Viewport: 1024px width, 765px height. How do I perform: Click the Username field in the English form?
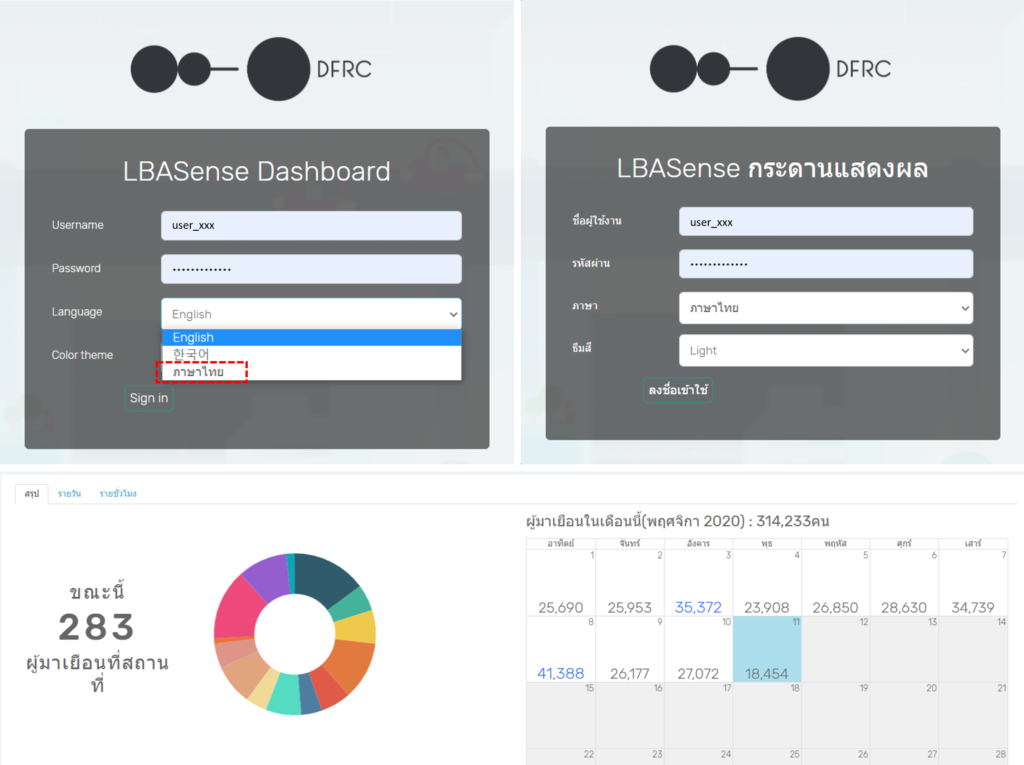point(310,225)
